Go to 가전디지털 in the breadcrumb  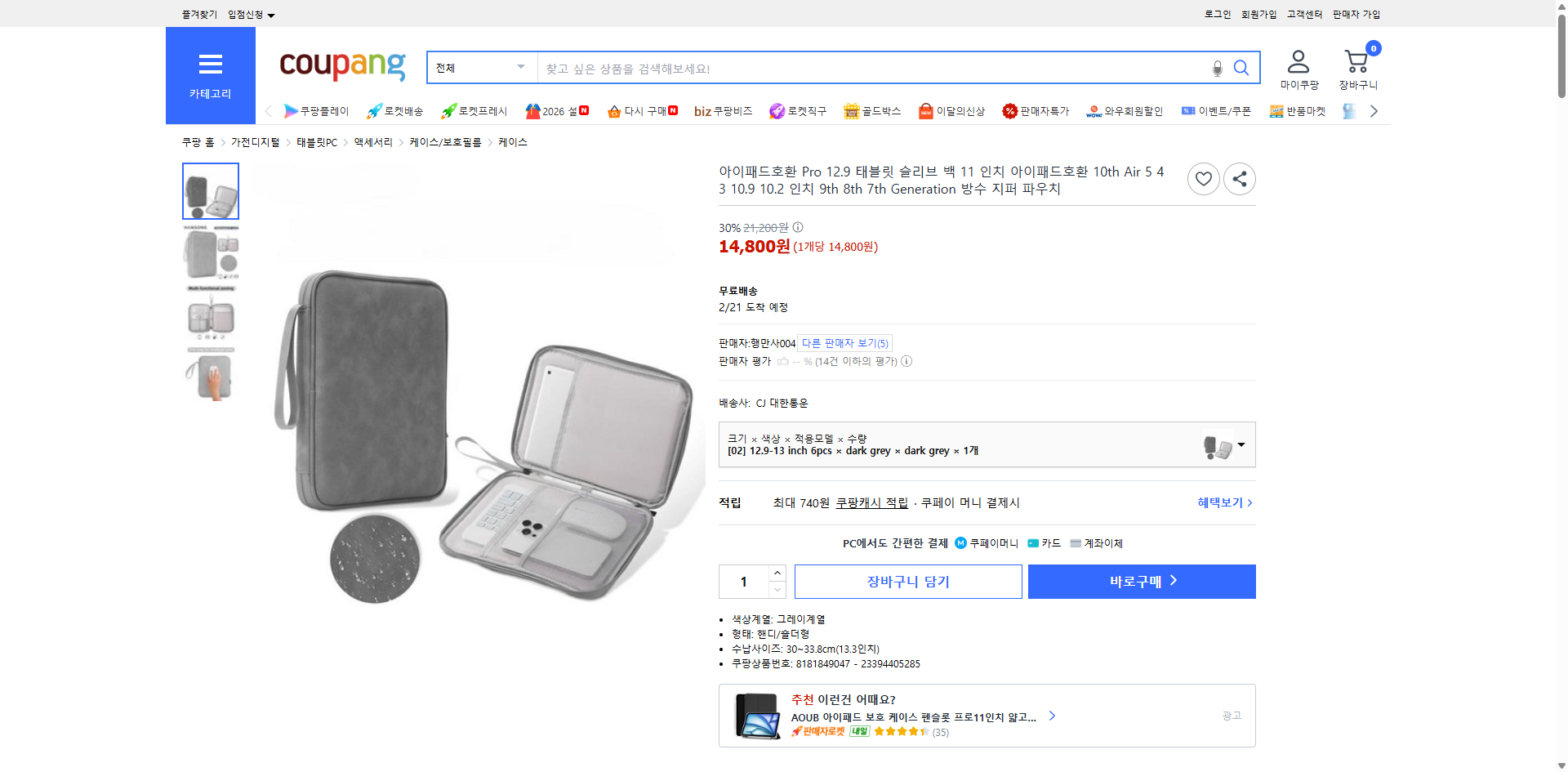coord(253,141)
